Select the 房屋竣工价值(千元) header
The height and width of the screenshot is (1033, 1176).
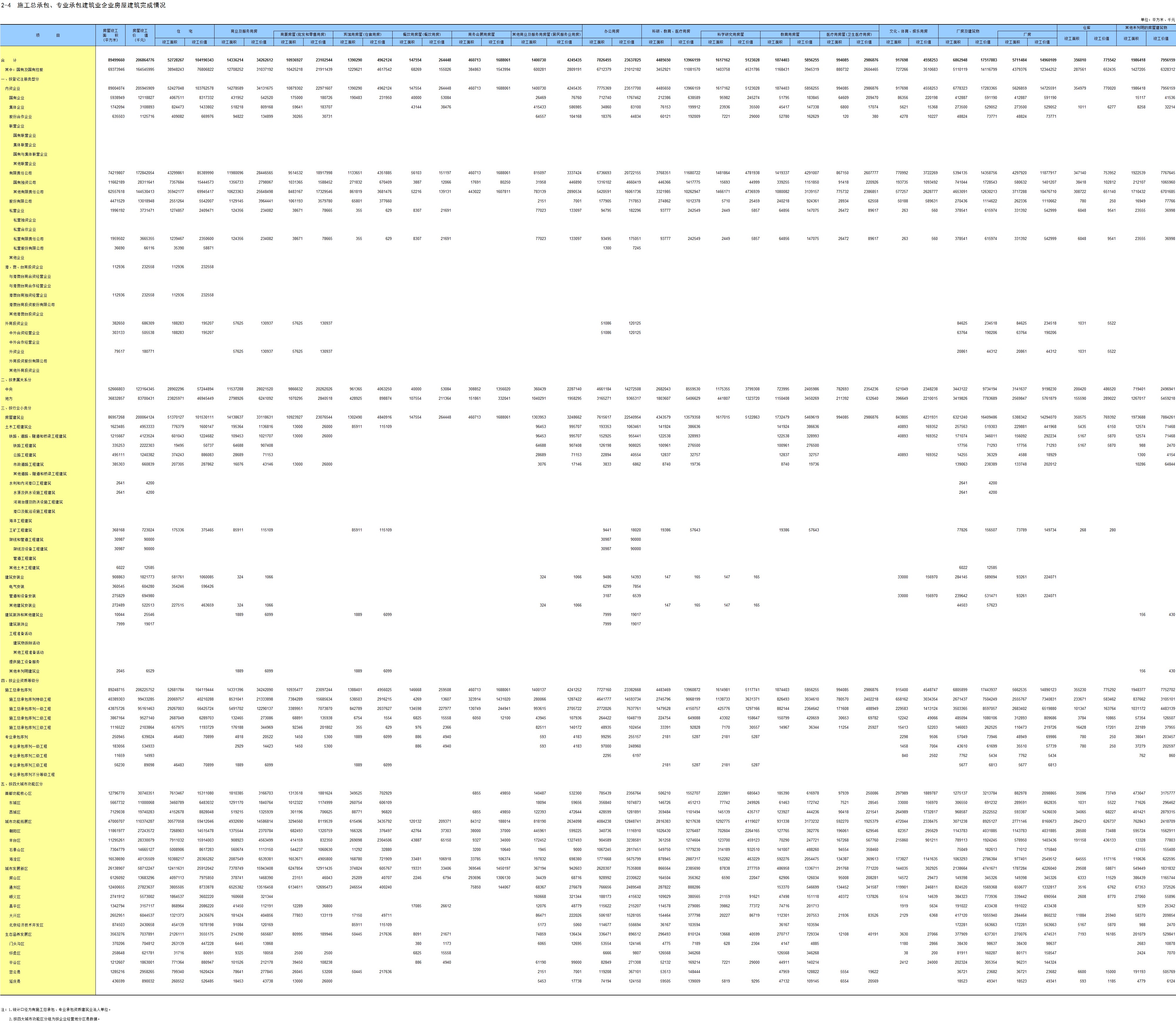[140, 35]
